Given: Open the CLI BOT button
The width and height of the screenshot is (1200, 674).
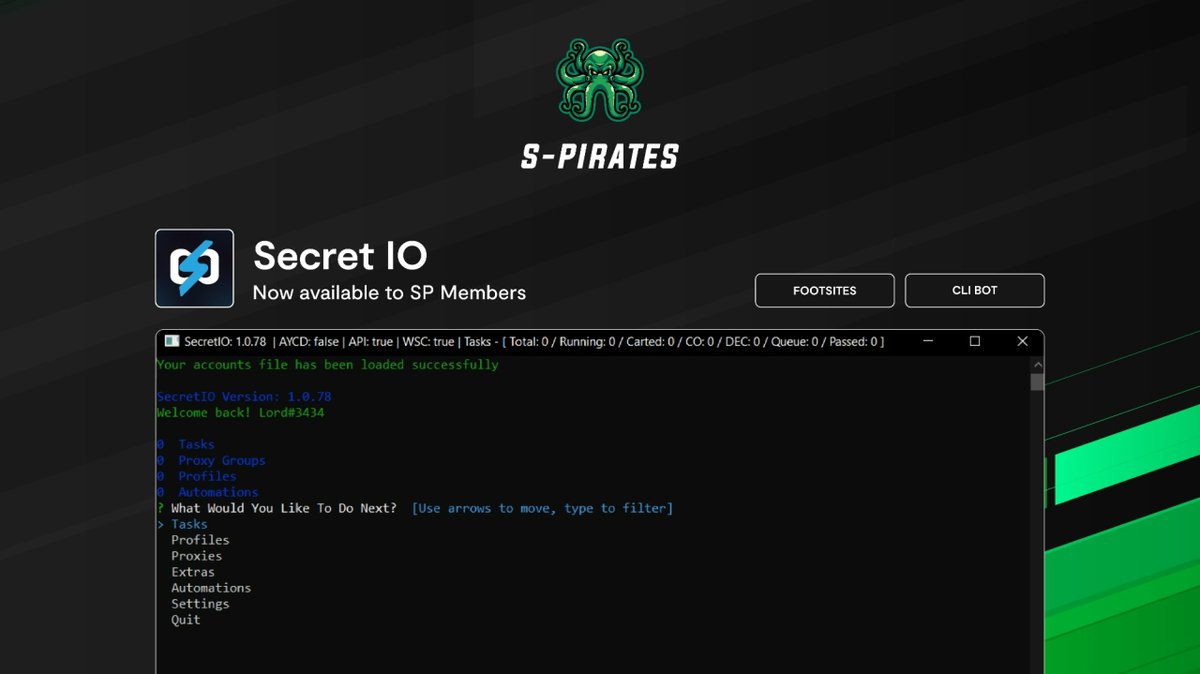Looking at the screenshot, I should click(974, 290).
